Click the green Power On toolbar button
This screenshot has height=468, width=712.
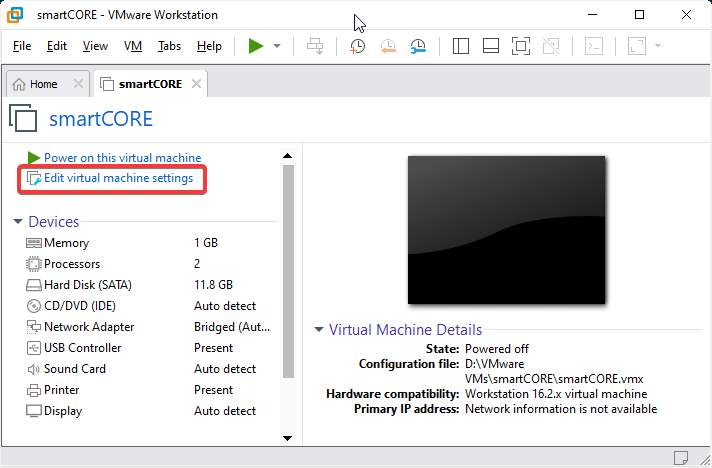[256, 46]
